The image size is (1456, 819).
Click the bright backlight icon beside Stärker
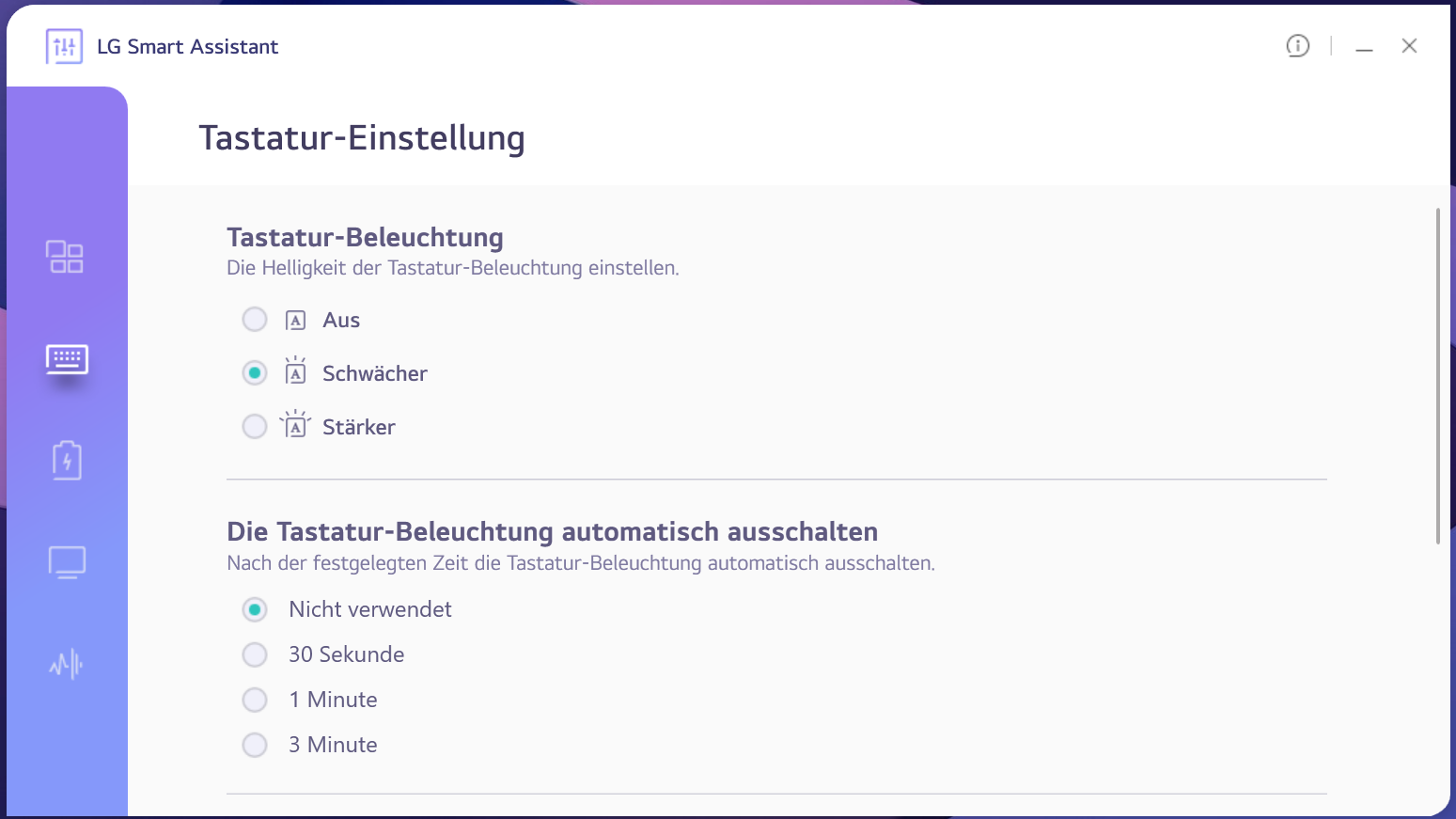point(295,426)
